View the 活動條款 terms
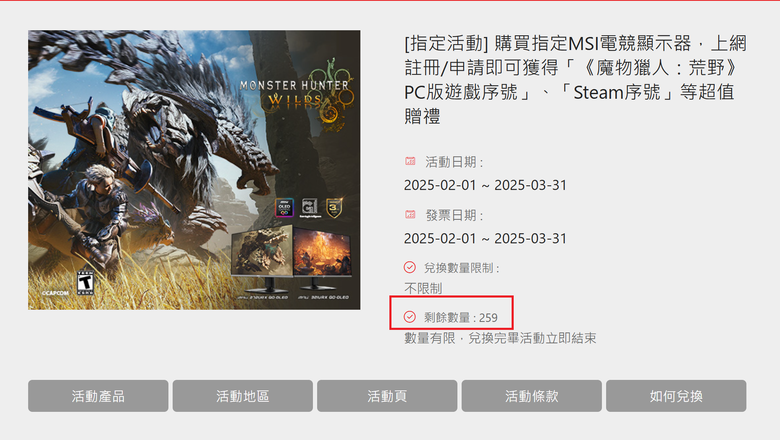The width and height of the screenshot is (780, 440). tap(532, 396)
